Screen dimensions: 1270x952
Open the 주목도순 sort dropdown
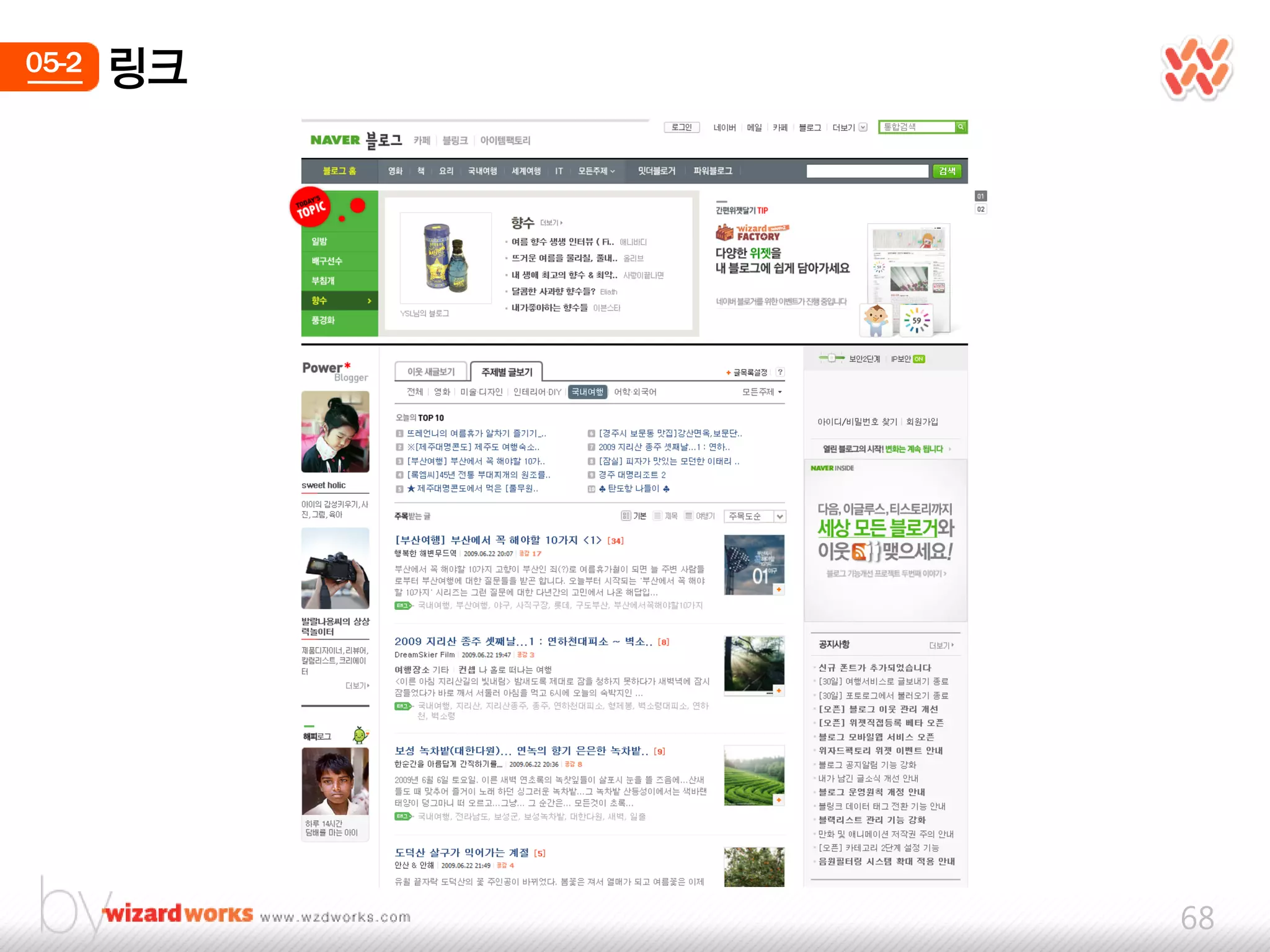click(x=779, y=516)
